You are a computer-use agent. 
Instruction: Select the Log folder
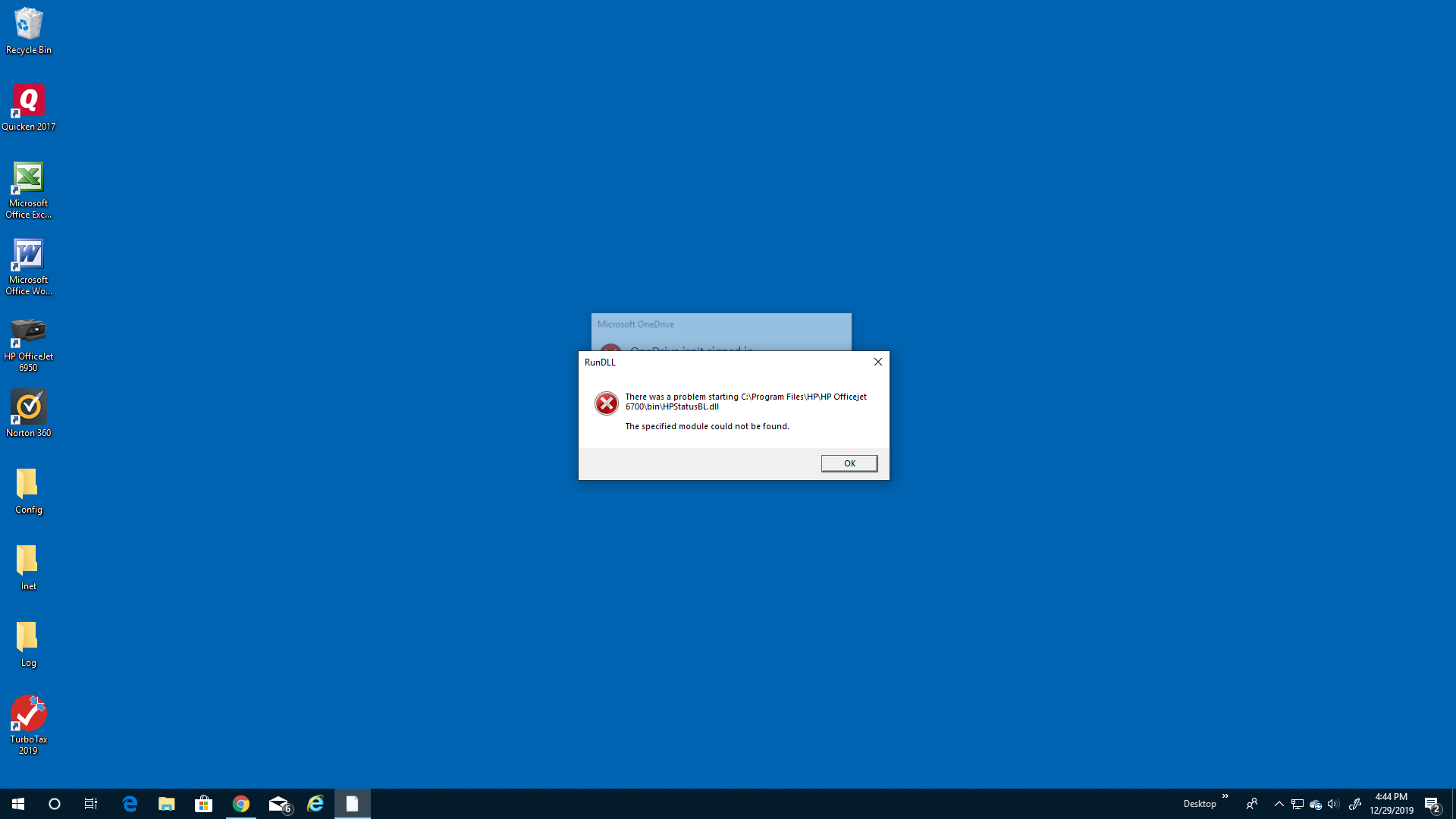pos(29,644)
